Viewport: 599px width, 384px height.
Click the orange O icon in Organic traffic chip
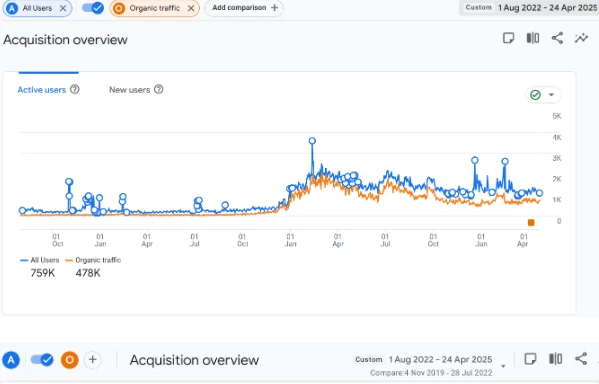[x=118, y=8]
